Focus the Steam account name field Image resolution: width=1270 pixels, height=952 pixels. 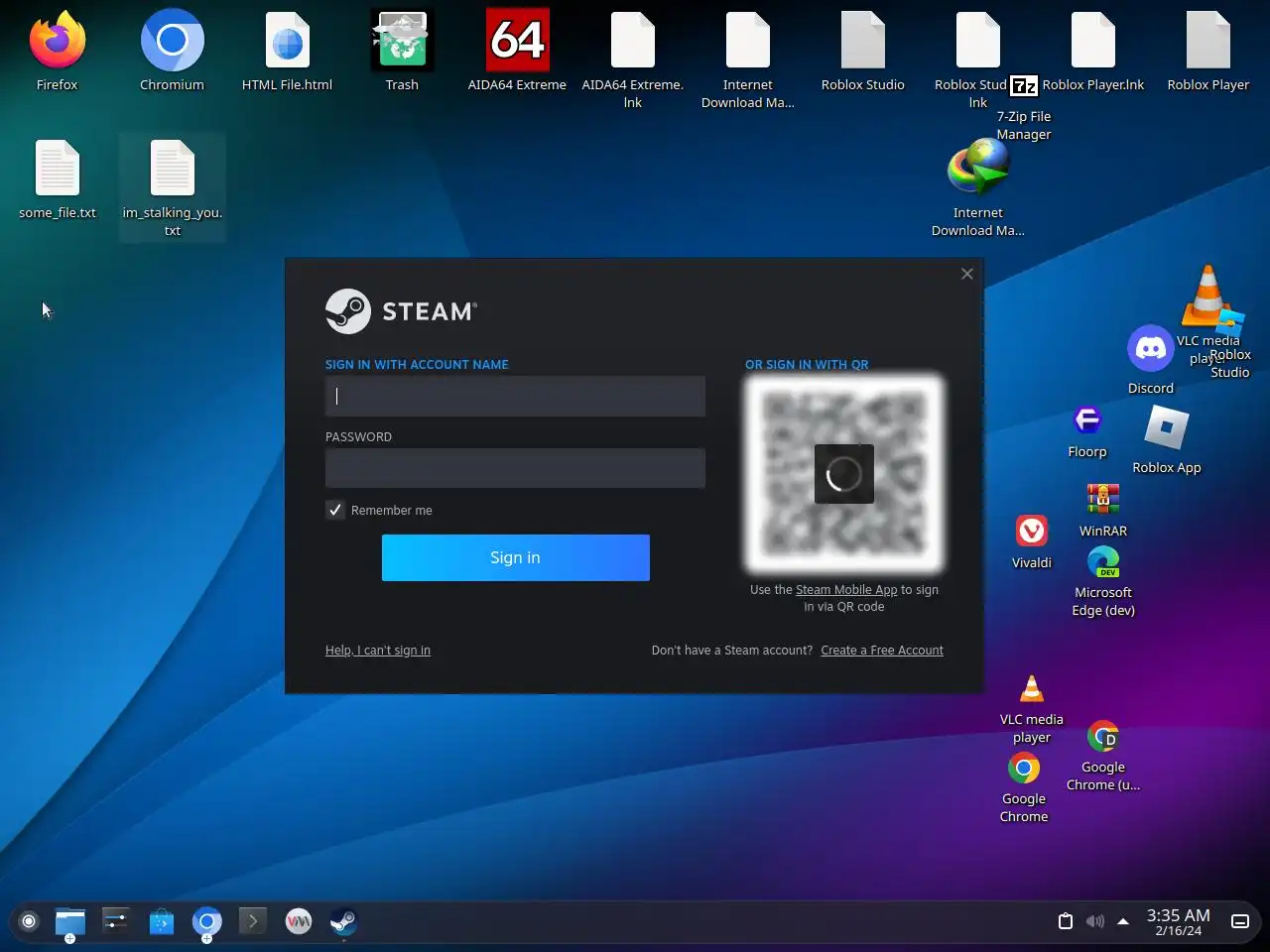coord(516,396)
